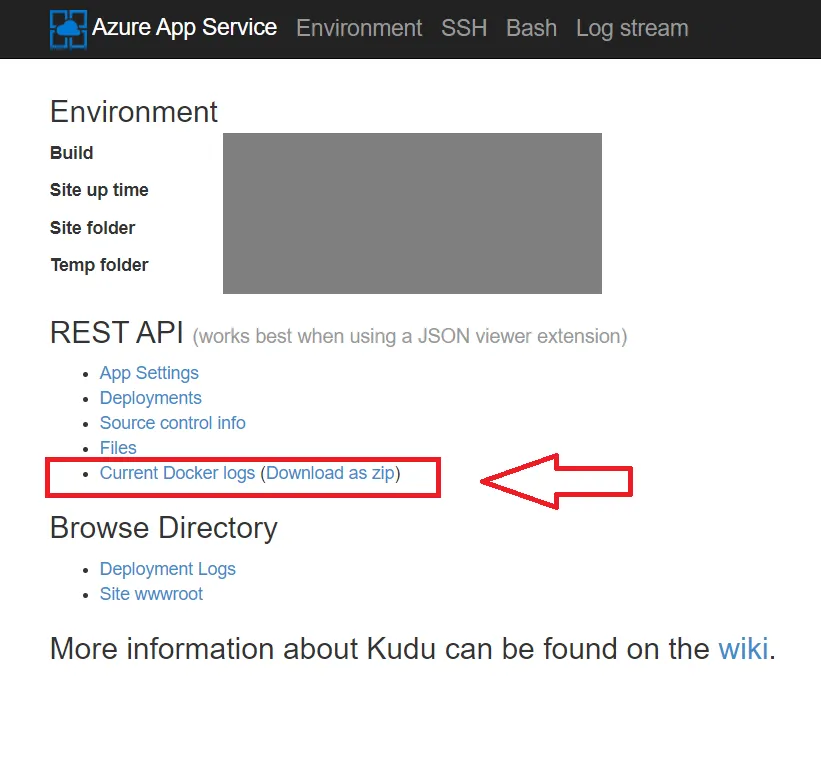Open Source control info link

(173, 423)
